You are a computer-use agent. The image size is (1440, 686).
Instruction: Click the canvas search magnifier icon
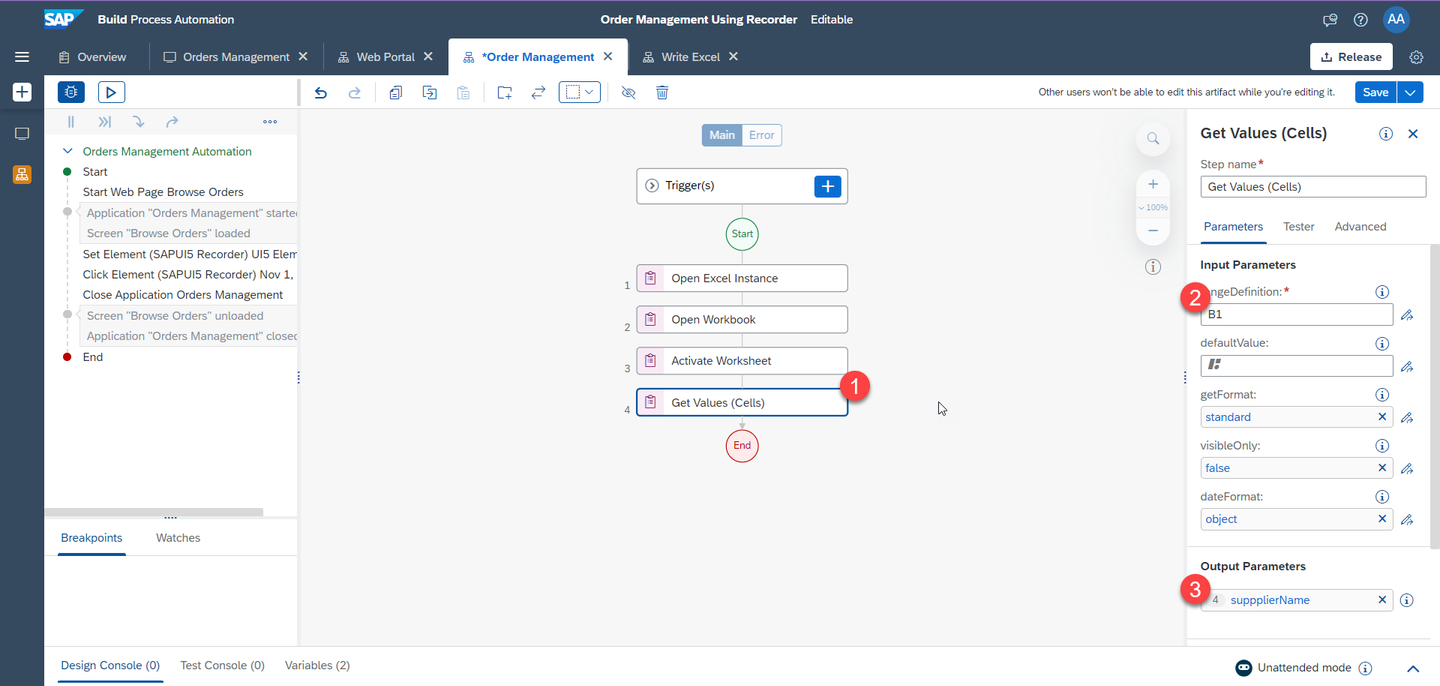pos(1153,138)
